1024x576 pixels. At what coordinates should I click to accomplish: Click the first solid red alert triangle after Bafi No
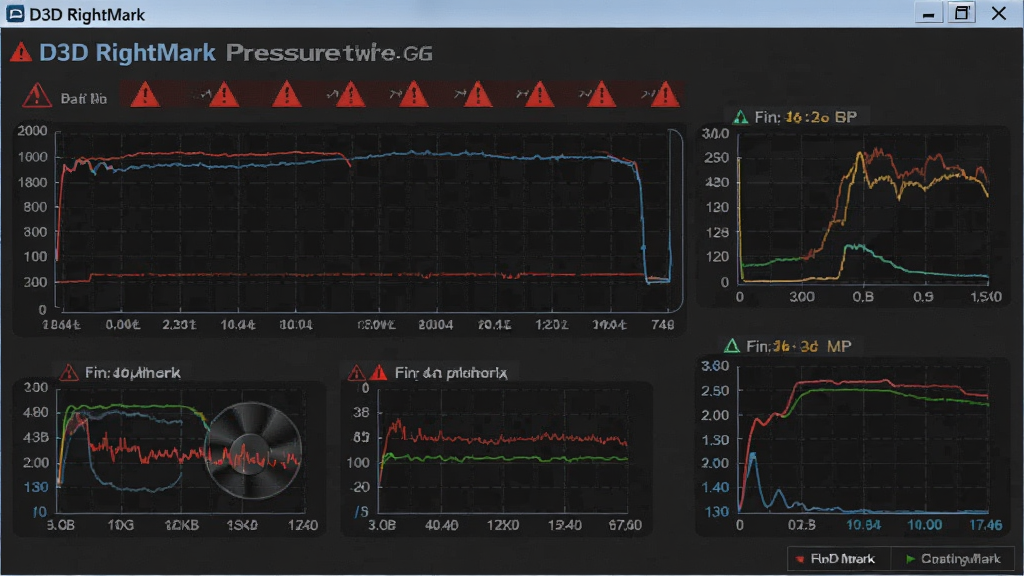coord(145,95)
